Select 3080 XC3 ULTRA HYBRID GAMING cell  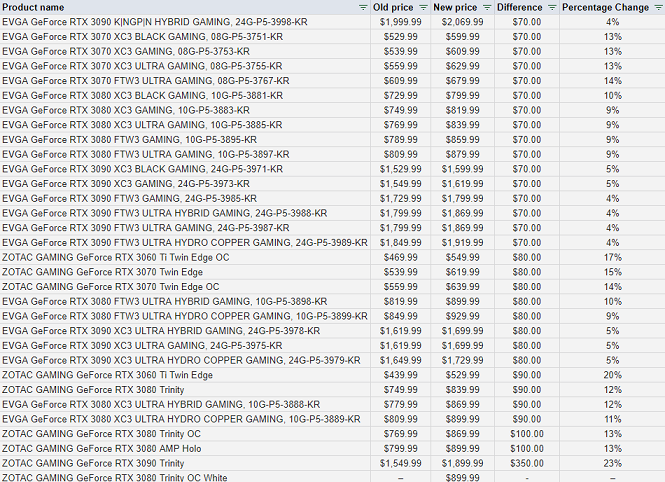pos(185,404)
